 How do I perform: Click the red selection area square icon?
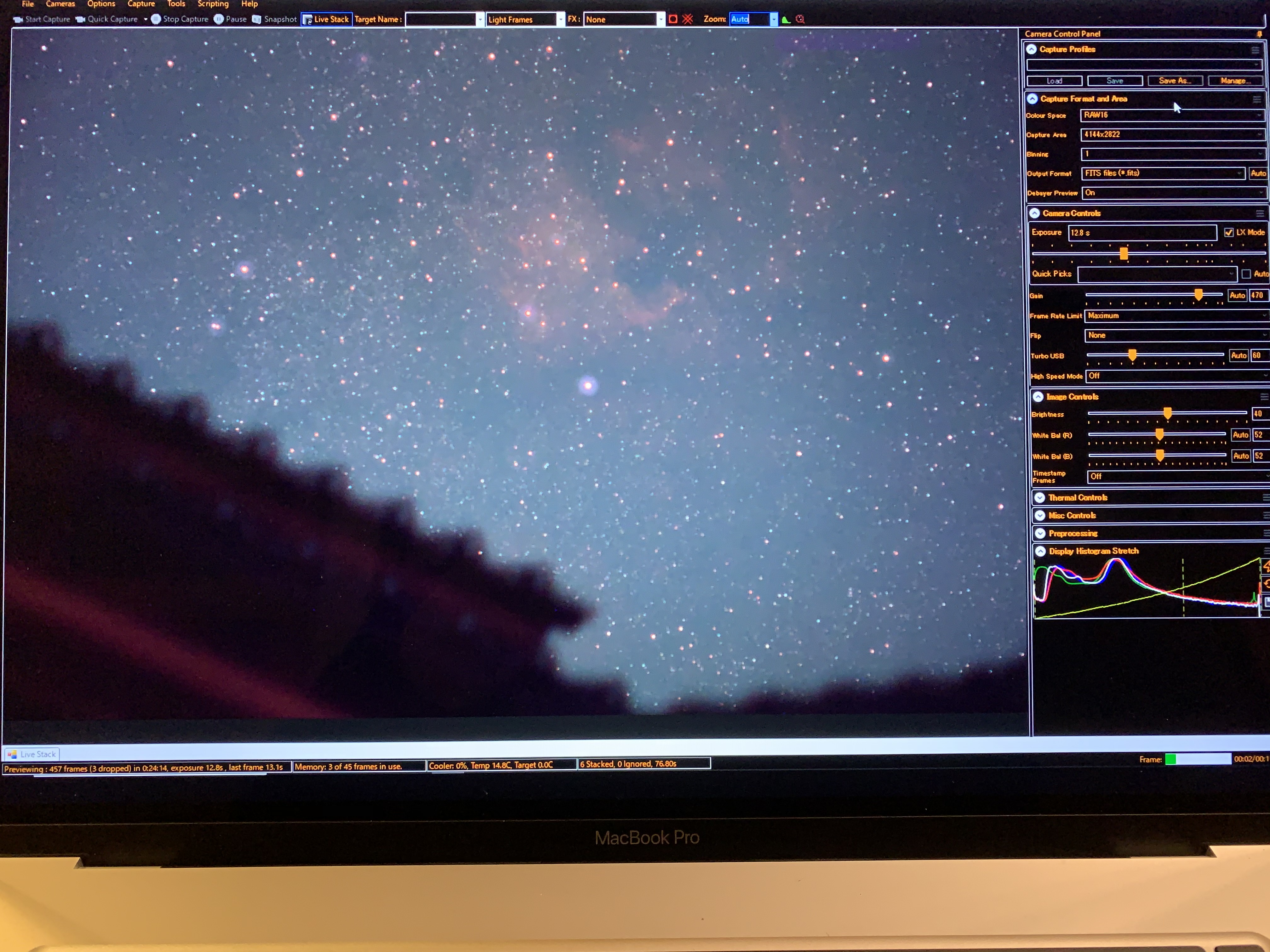[x=673, y=19]
